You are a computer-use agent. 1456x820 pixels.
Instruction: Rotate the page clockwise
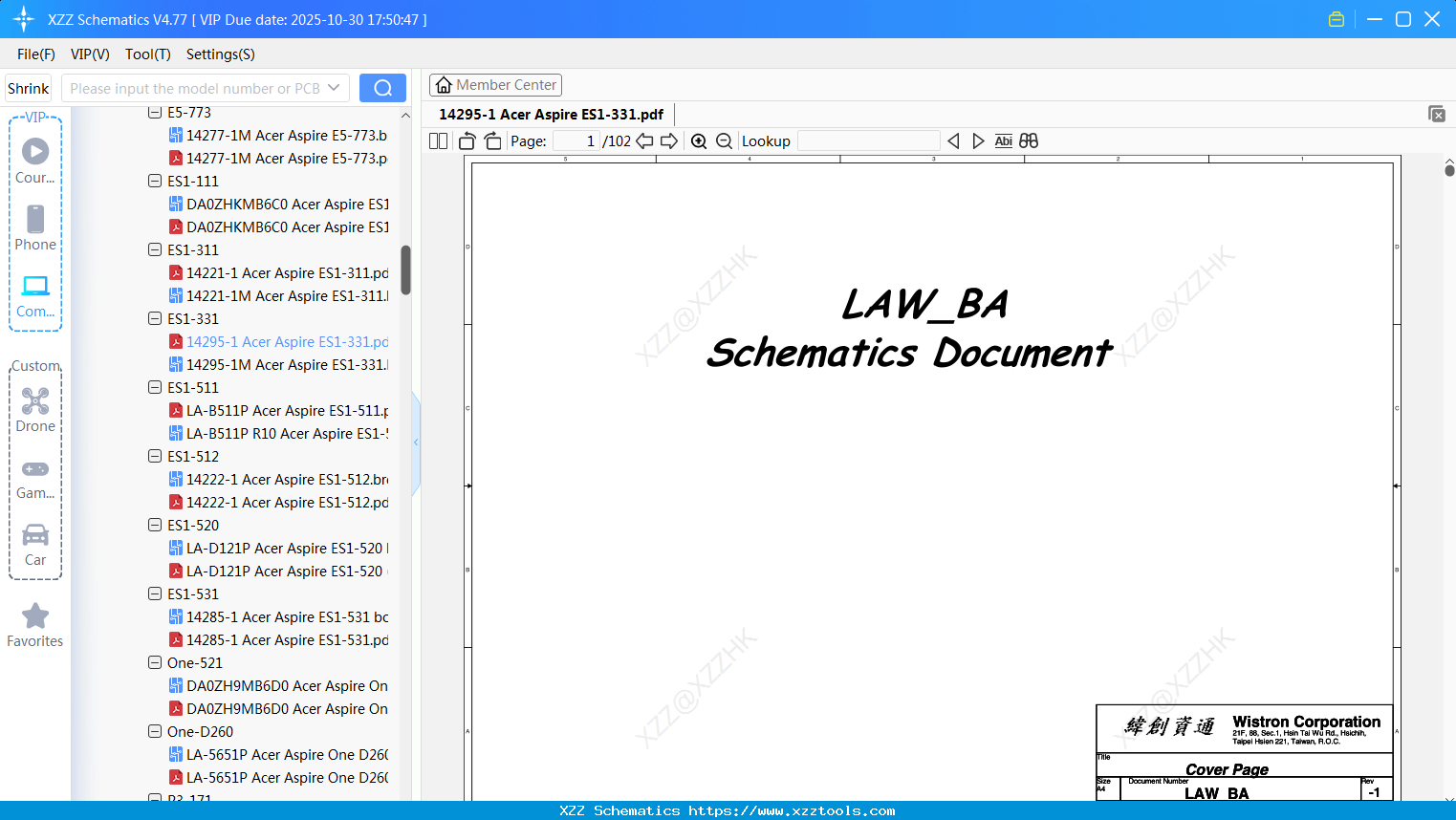click(492, 141)
